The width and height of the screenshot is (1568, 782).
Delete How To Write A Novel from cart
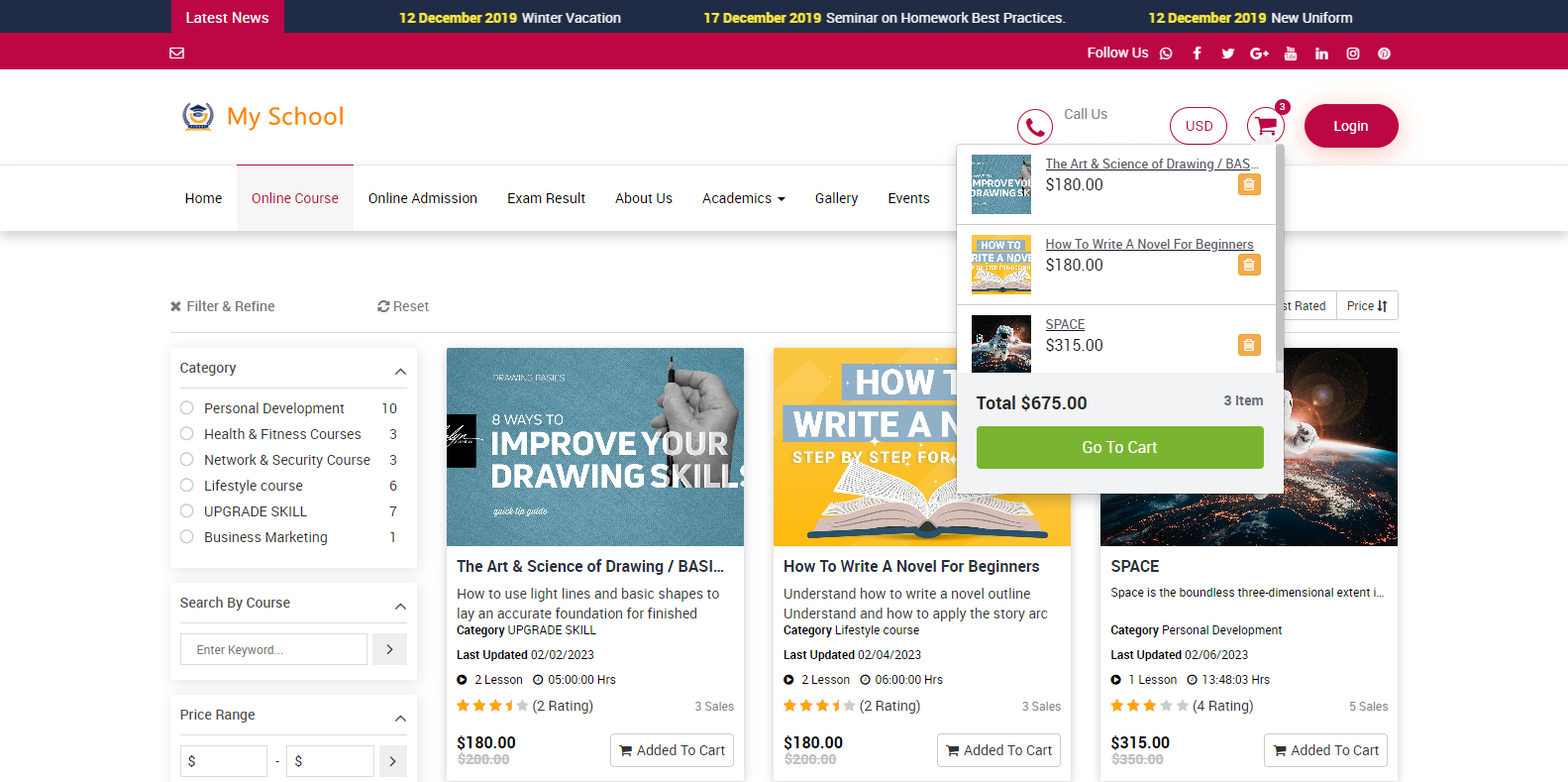click(x=1248, y=265)
